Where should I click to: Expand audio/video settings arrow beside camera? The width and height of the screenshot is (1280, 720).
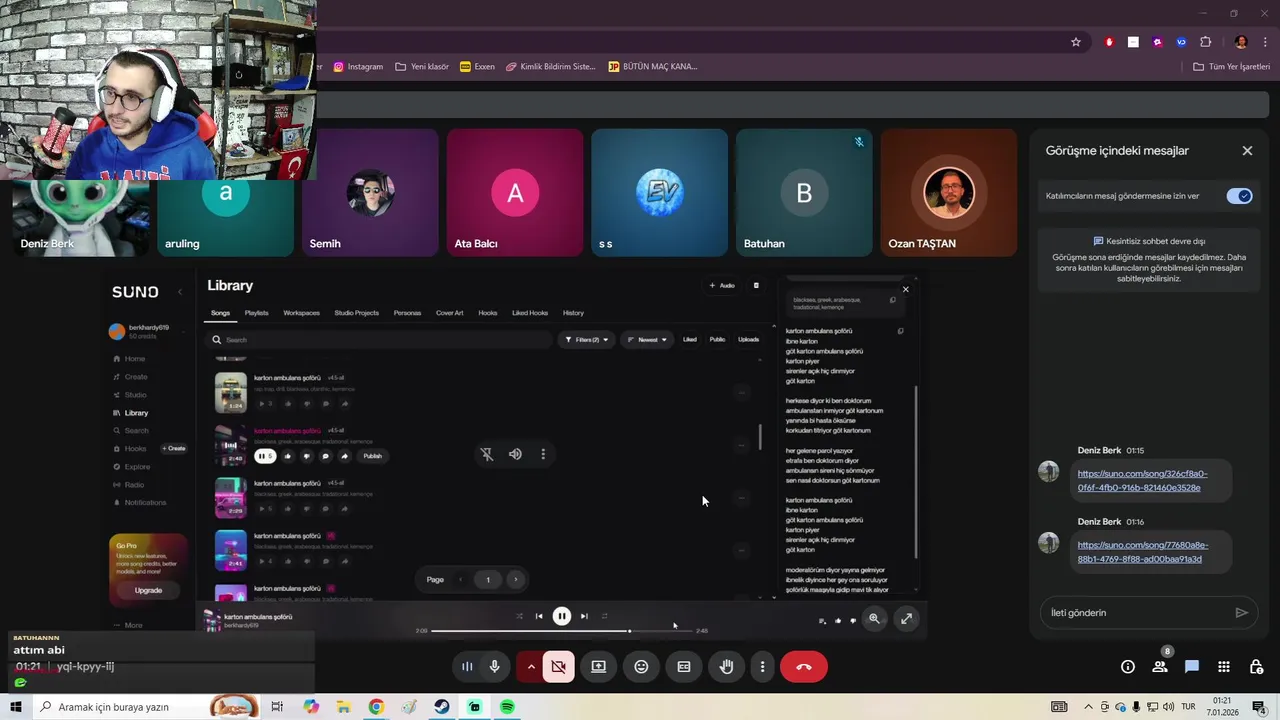[x=531, y=667]
